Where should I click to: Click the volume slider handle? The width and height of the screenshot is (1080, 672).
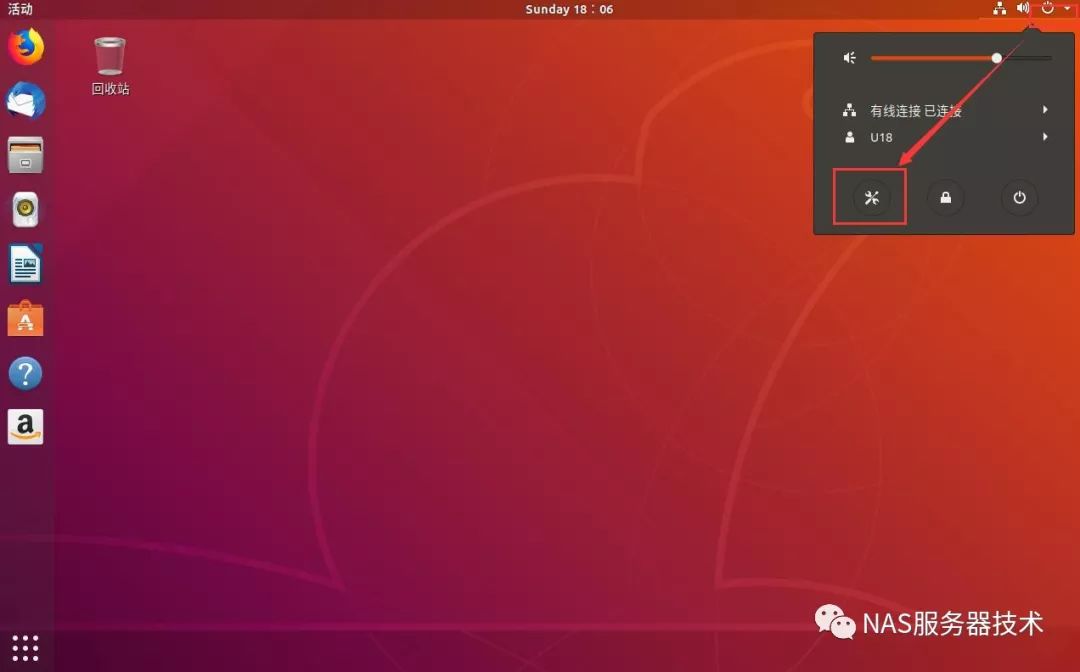tap(997, 58)
